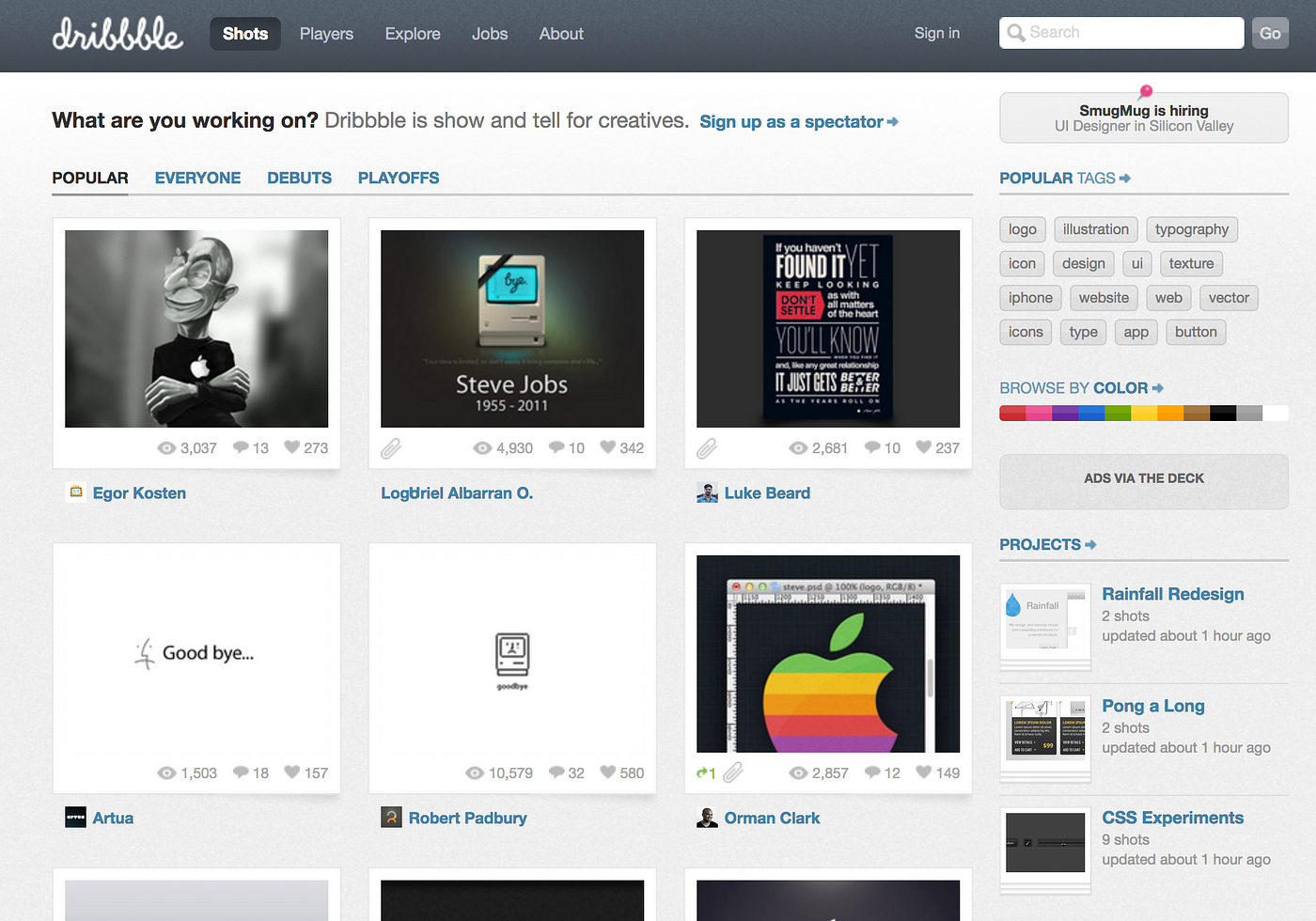Switch to the Playoffs tab

pos(399,178)
